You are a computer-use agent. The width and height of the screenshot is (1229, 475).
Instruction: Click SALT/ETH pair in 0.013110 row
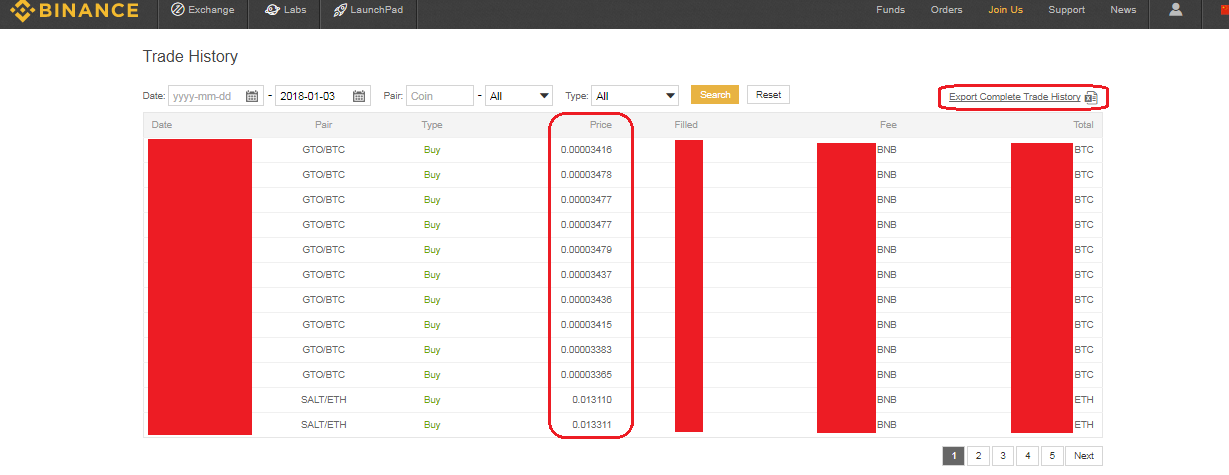324,400
